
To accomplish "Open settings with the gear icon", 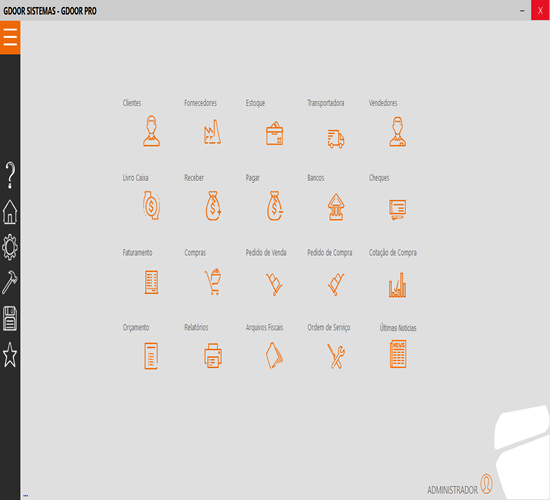I will click(10, 247).
